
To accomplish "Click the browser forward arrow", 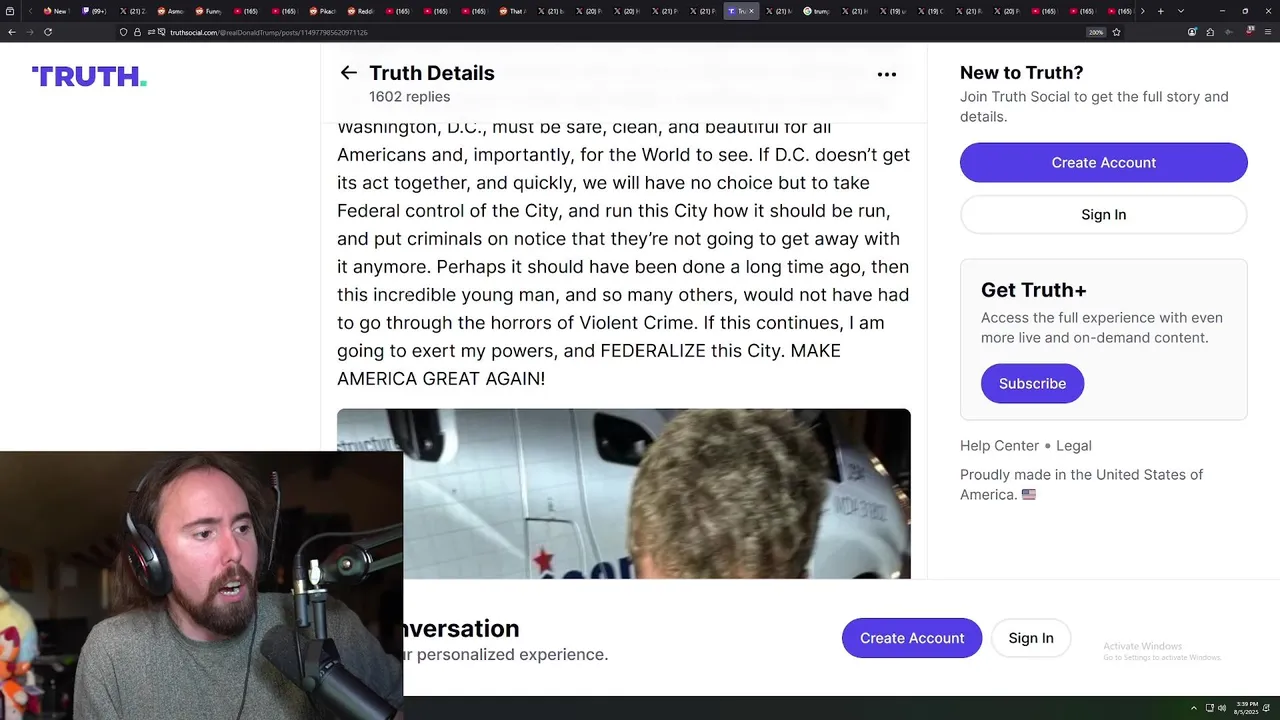I will tap(30, 32).
